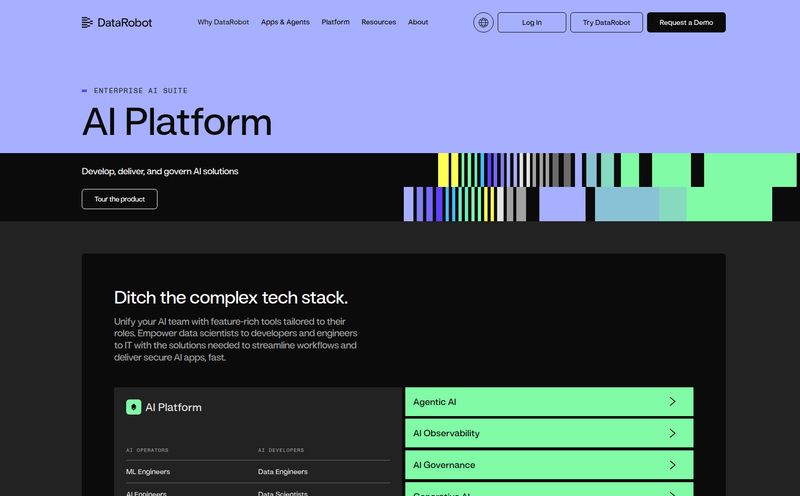
Task: Click the Tour the product button
Action: click(x=119, y=199)
